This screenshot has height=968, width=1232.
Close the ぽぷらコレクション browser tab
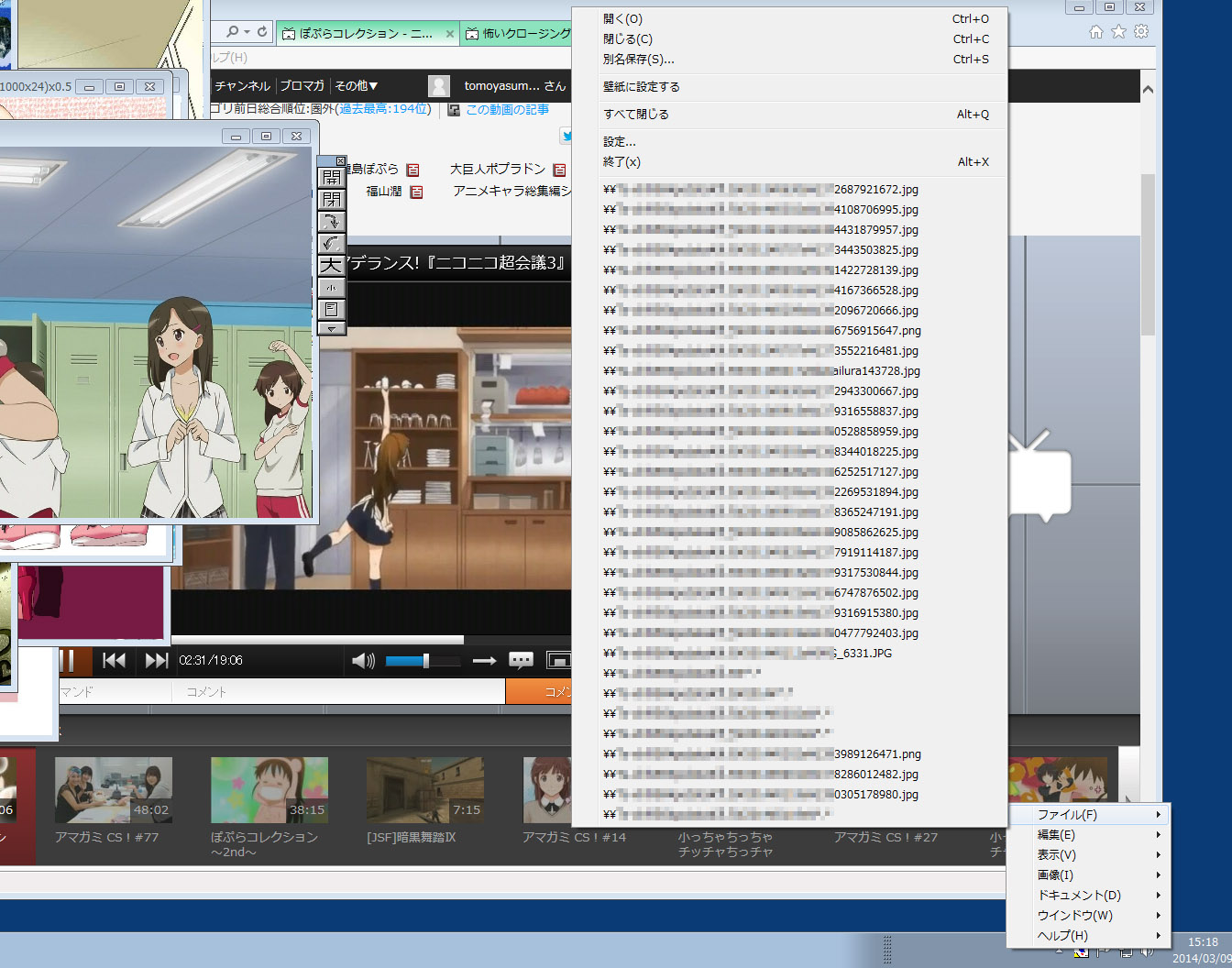click(449, 34)
